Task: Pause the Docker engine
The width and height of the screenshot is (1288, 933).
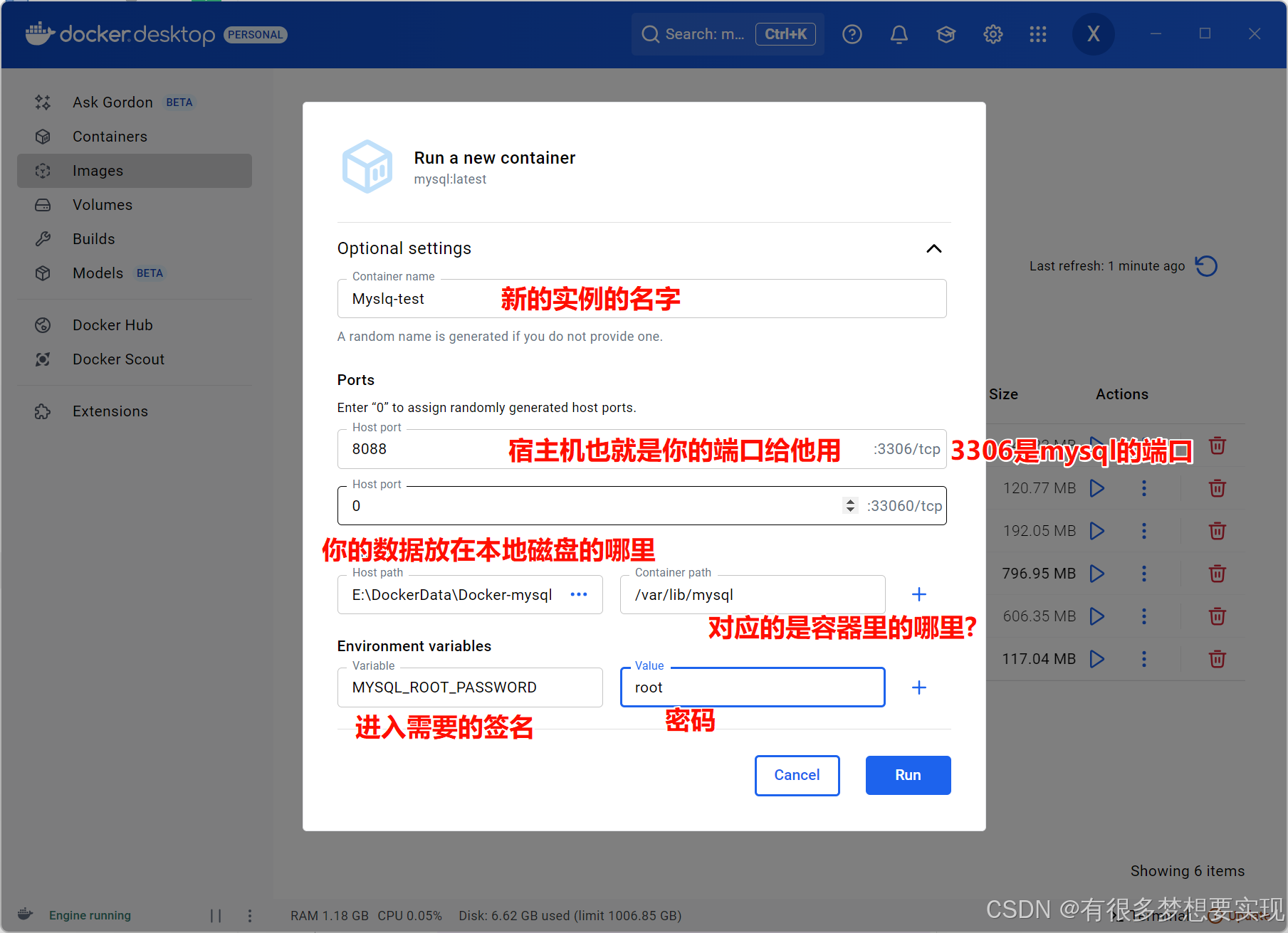Action: 216,916
